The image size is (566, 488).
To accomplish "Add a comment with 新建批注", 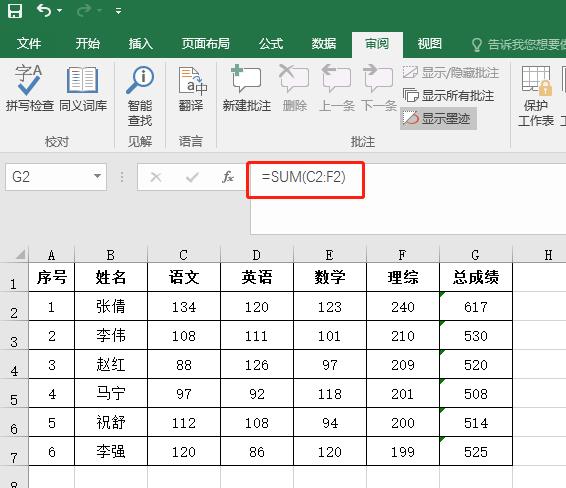I will 247,88.
